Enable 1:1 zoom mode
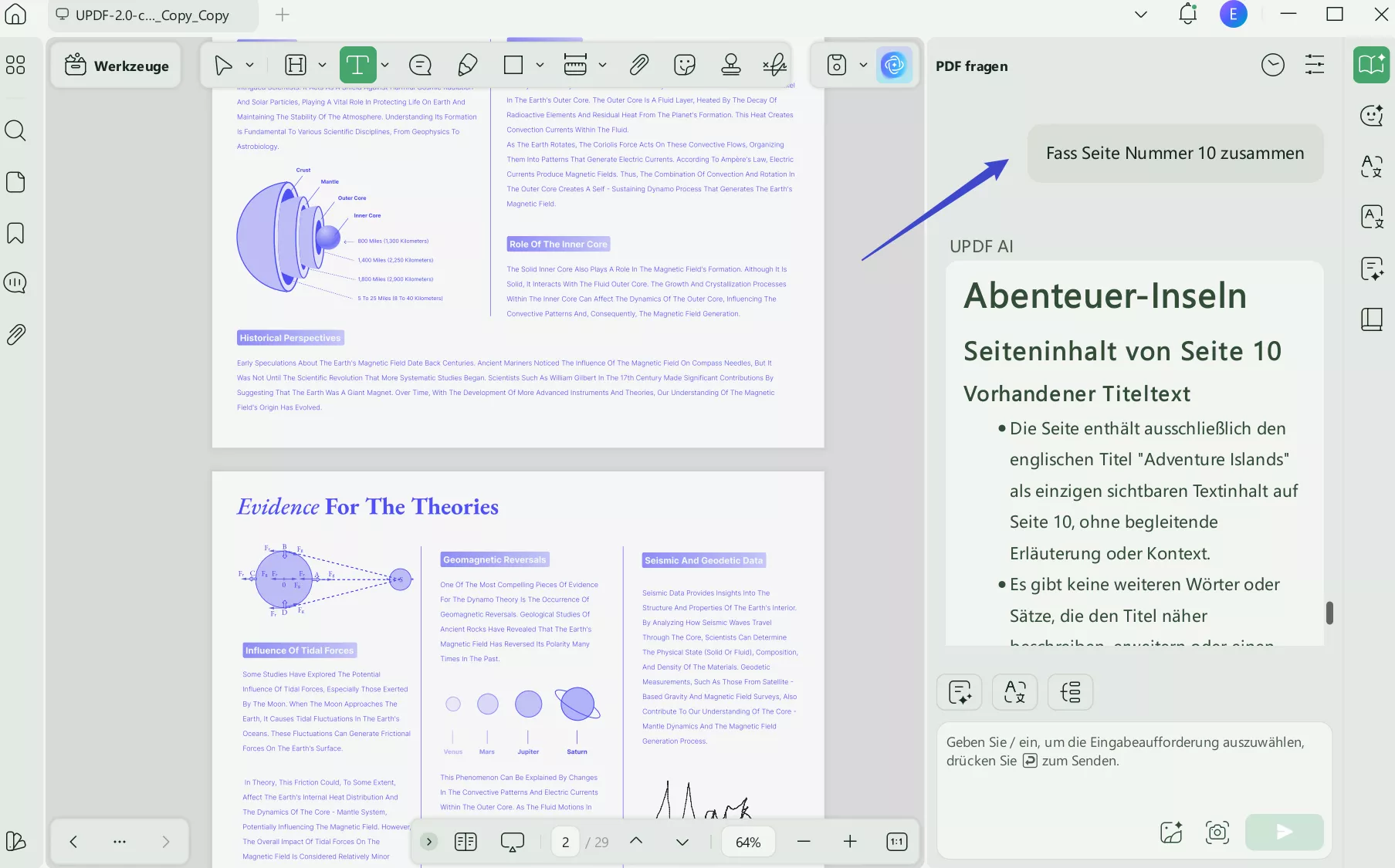 896,842
